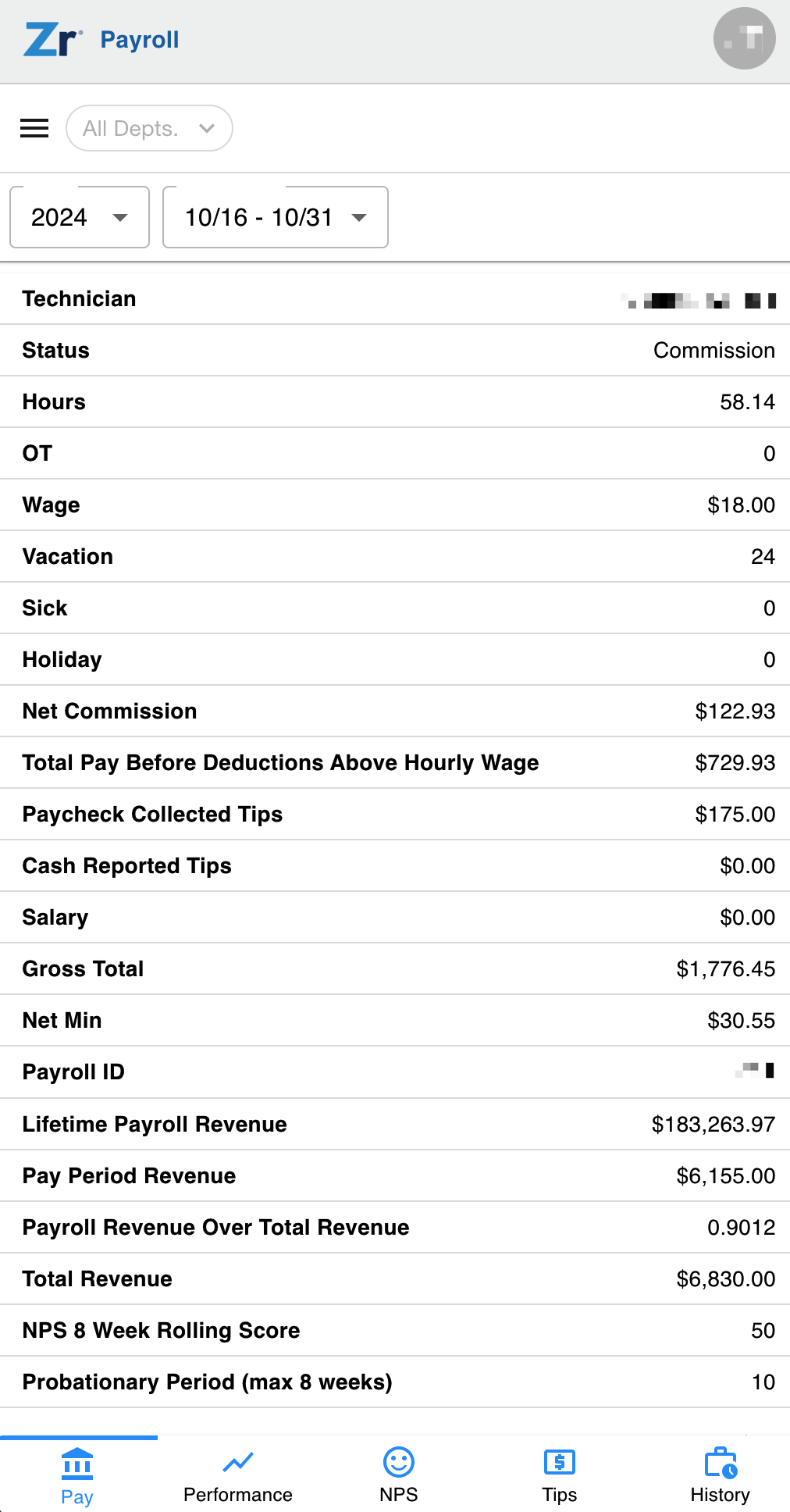This screenshot has width=790, height=1512.
Task: Open the 2024 year dropdown
Action: (x=80, y=217)
